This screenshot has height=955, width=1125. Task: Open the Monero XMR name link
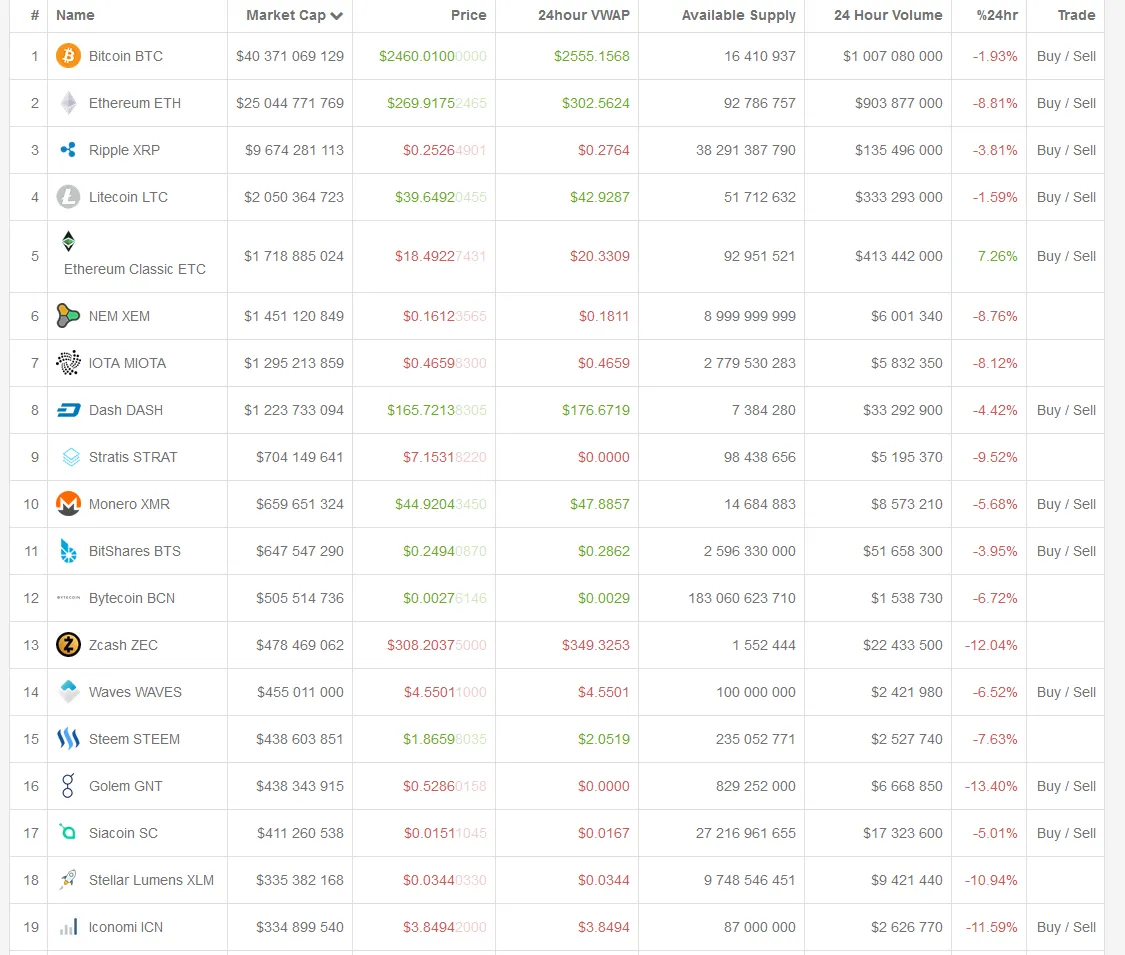[129, 504]
